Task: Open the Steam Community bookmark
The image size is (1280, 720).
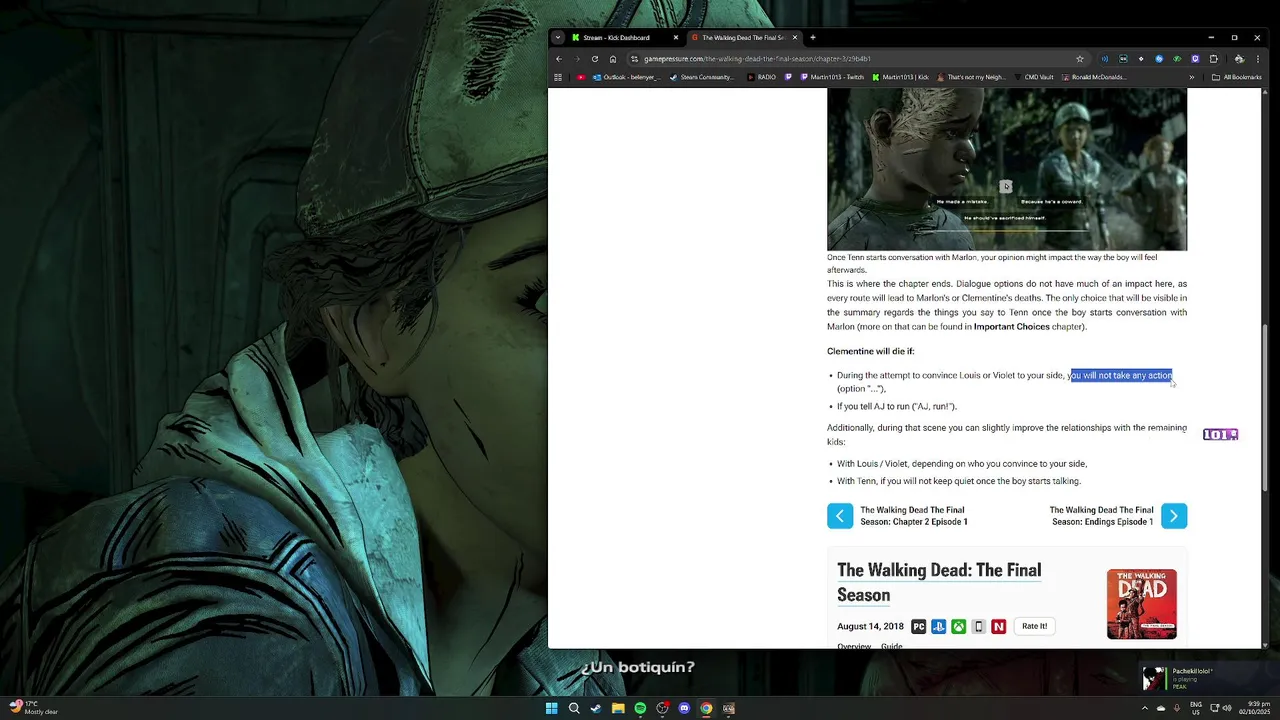Action: [702, 77]
